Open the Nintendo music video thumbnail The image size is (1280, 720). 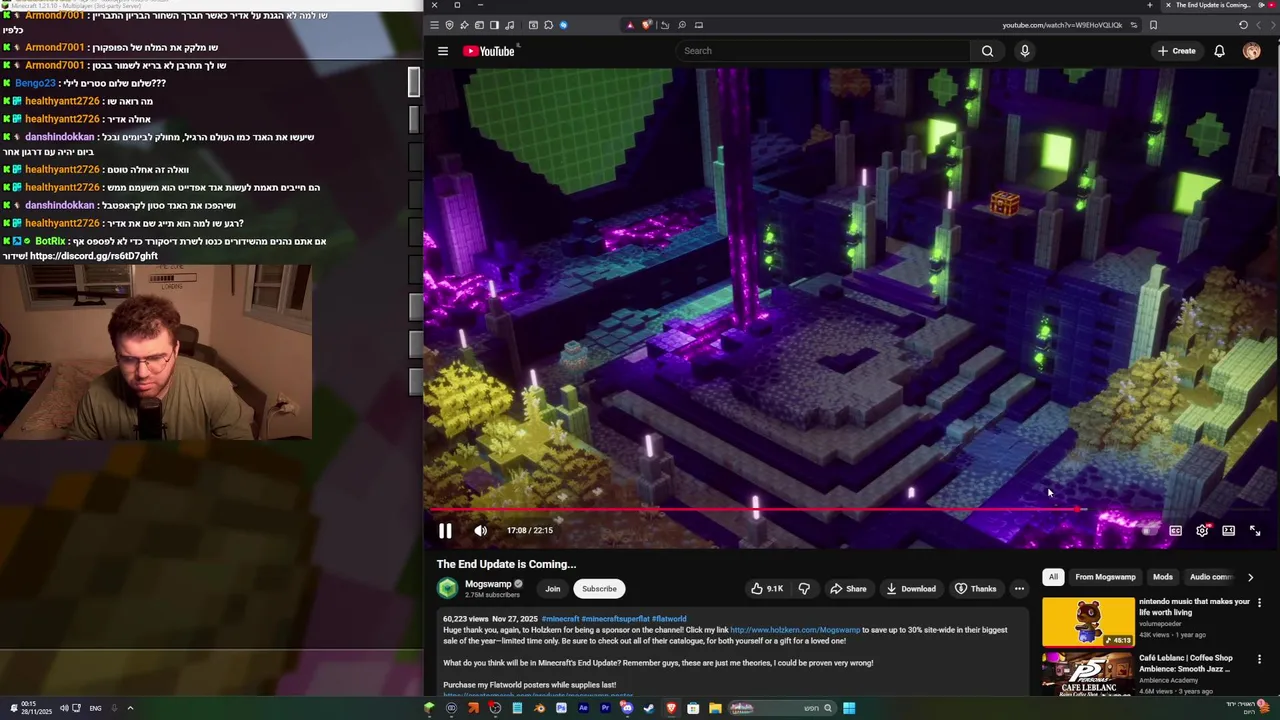(1088, 622)
